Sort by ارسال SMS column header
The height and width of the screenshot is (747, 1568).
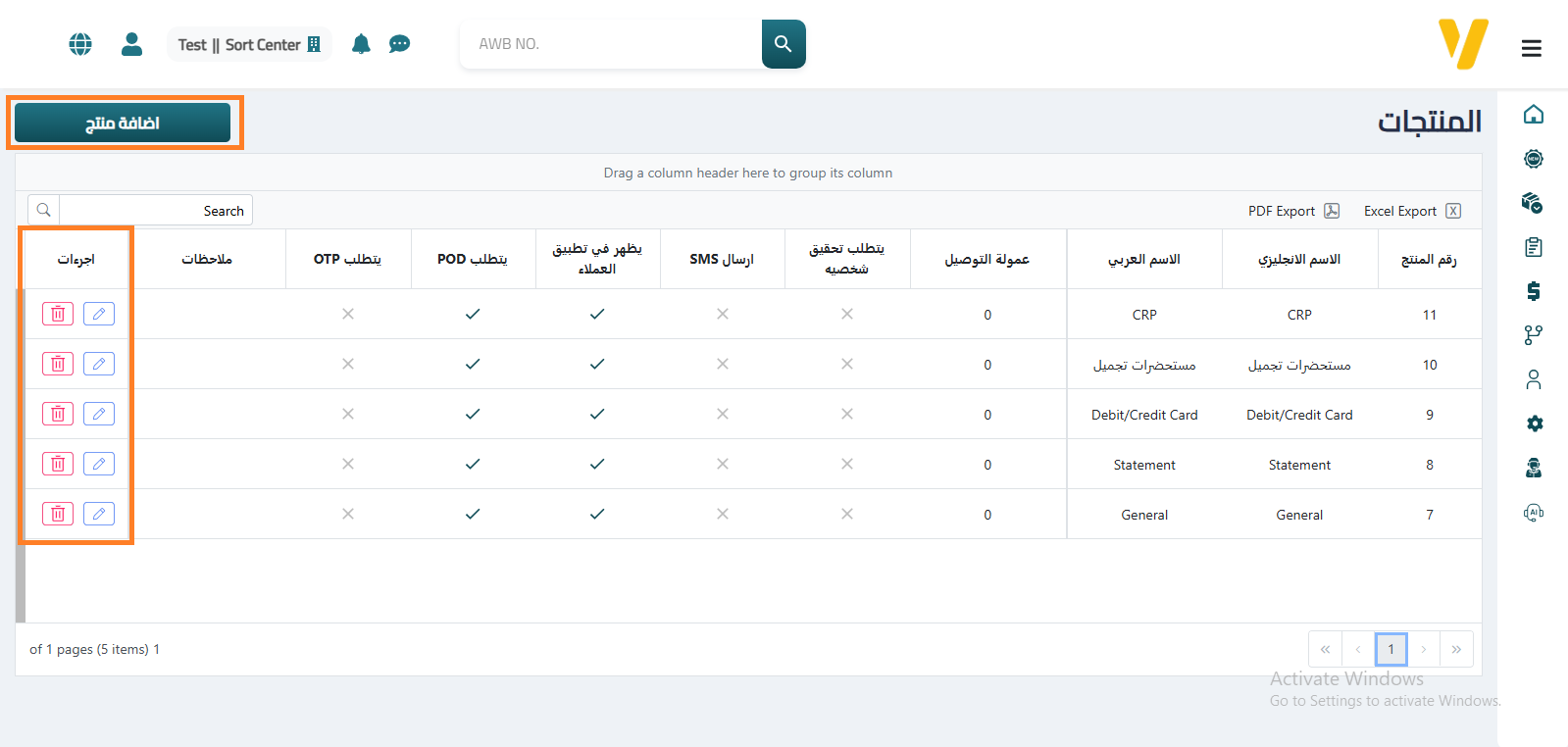tap(723, 259)
